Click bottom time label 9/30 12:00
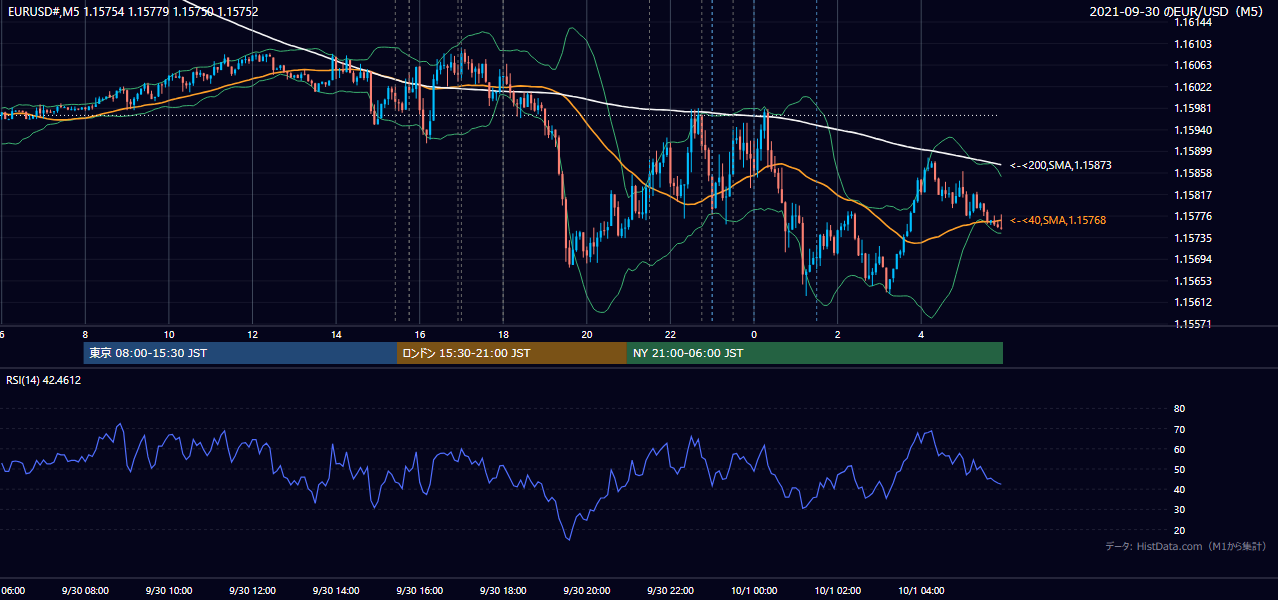The height and width of the screenshot is (600, 1278). coord(252,591)
